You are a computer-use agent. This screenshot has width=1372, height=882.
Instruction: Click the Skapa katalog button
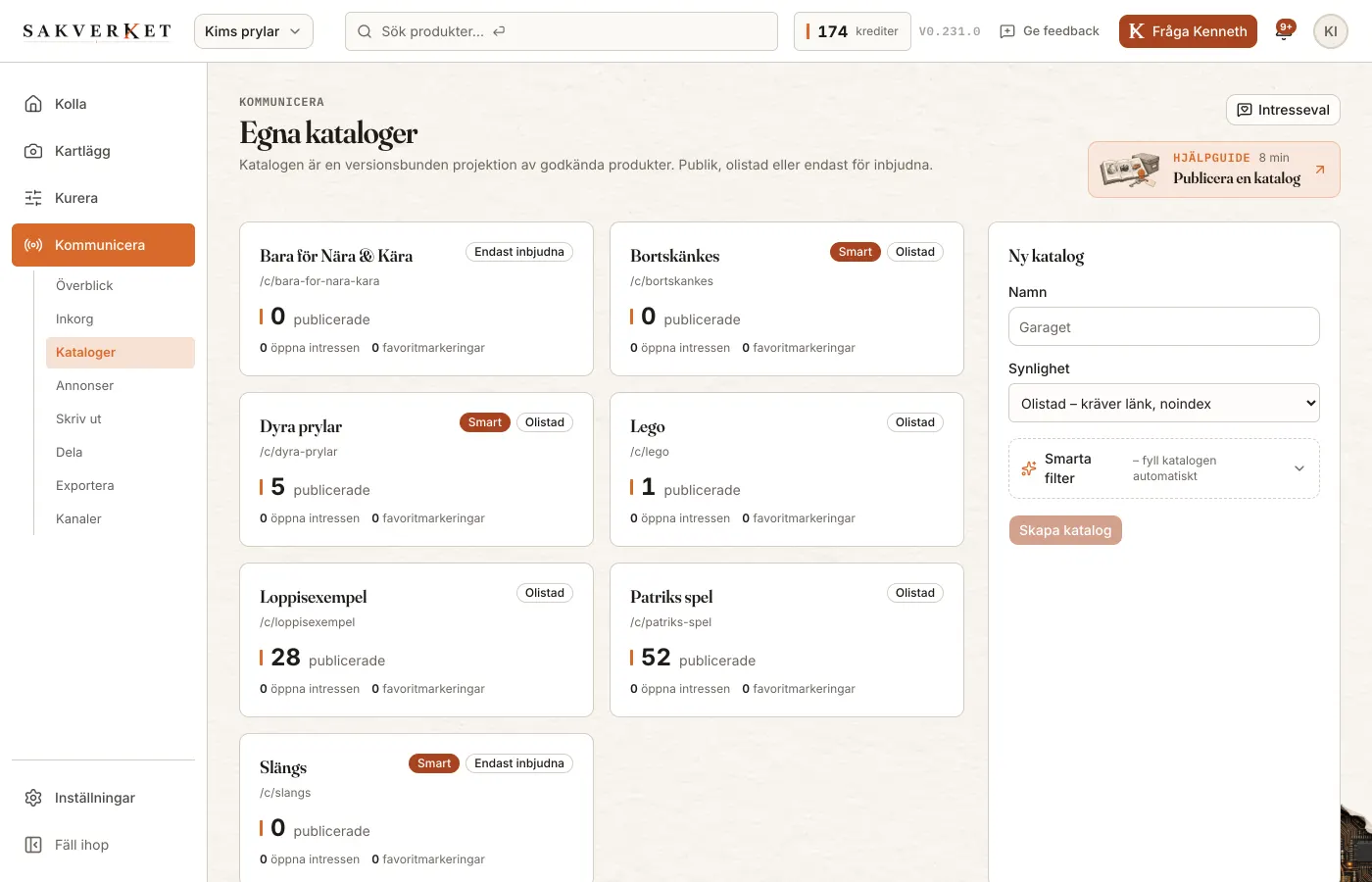tap(1065, 530)
